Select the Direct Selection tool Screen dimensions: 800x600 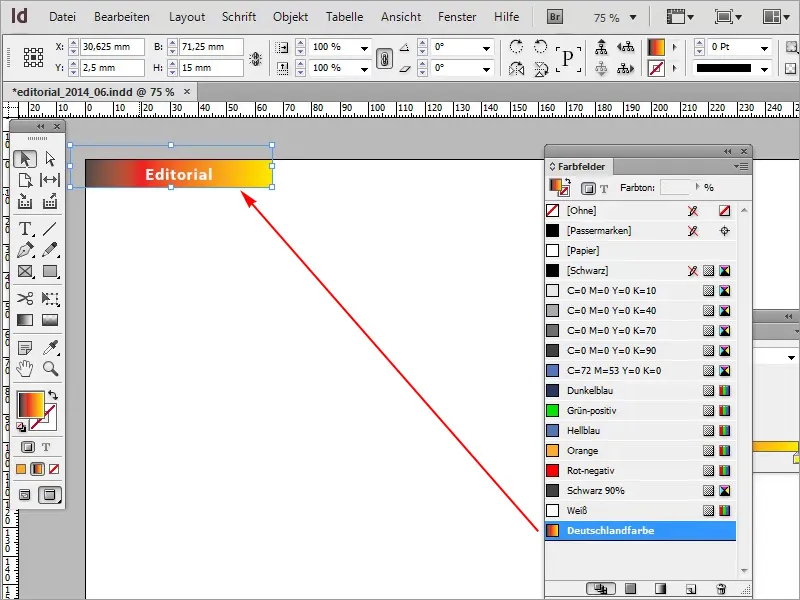[x=48, y=159]
